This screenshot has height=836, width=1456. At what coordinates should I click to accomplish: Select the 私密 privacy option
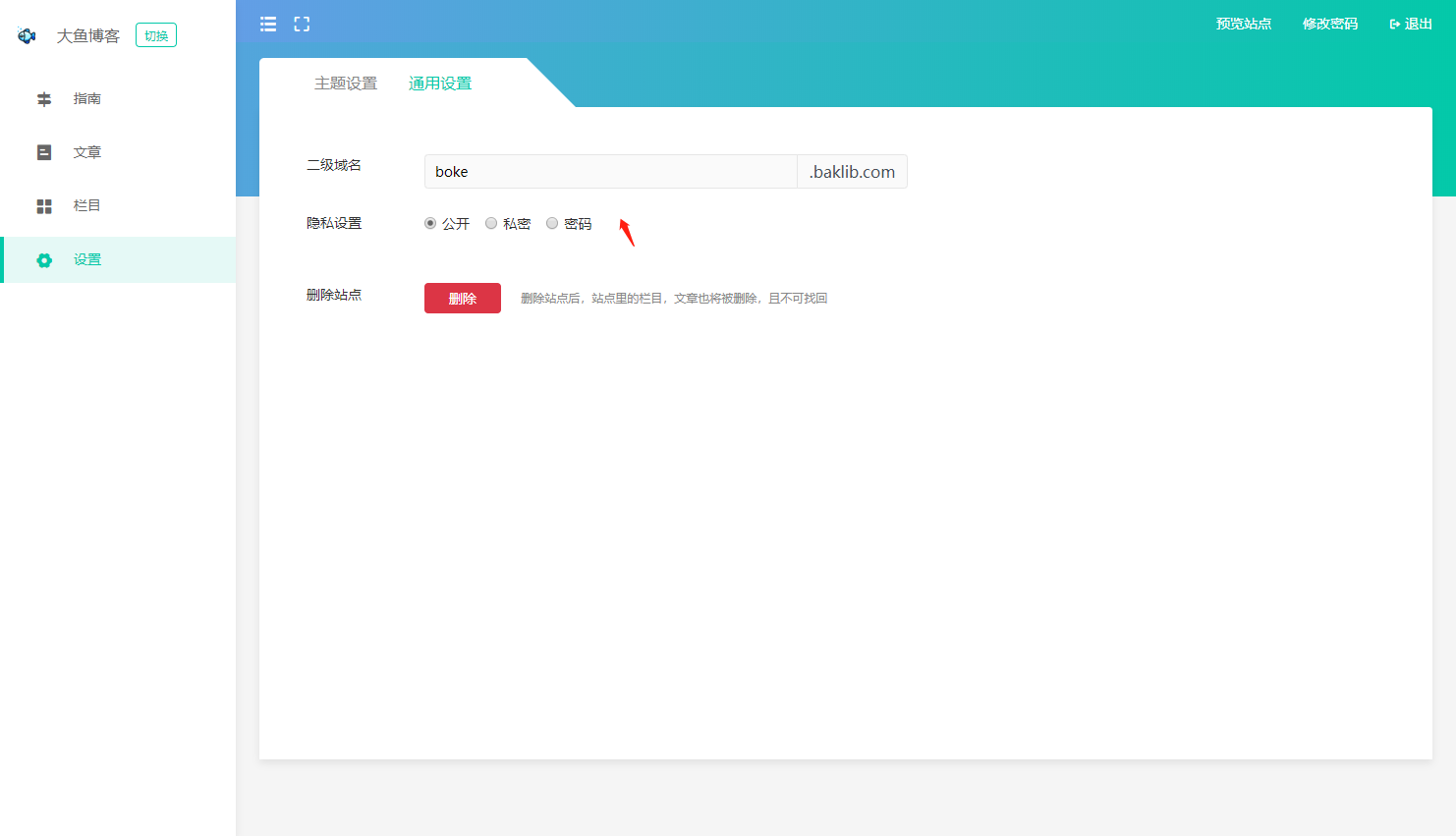(491, 223)
